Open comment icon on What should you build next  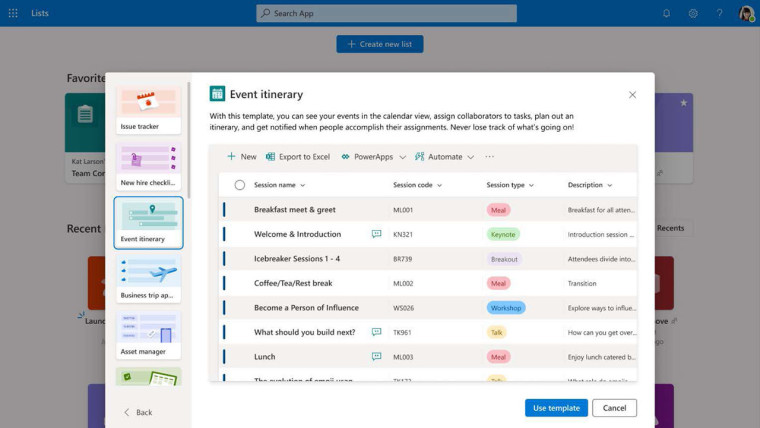click(376, 332)
